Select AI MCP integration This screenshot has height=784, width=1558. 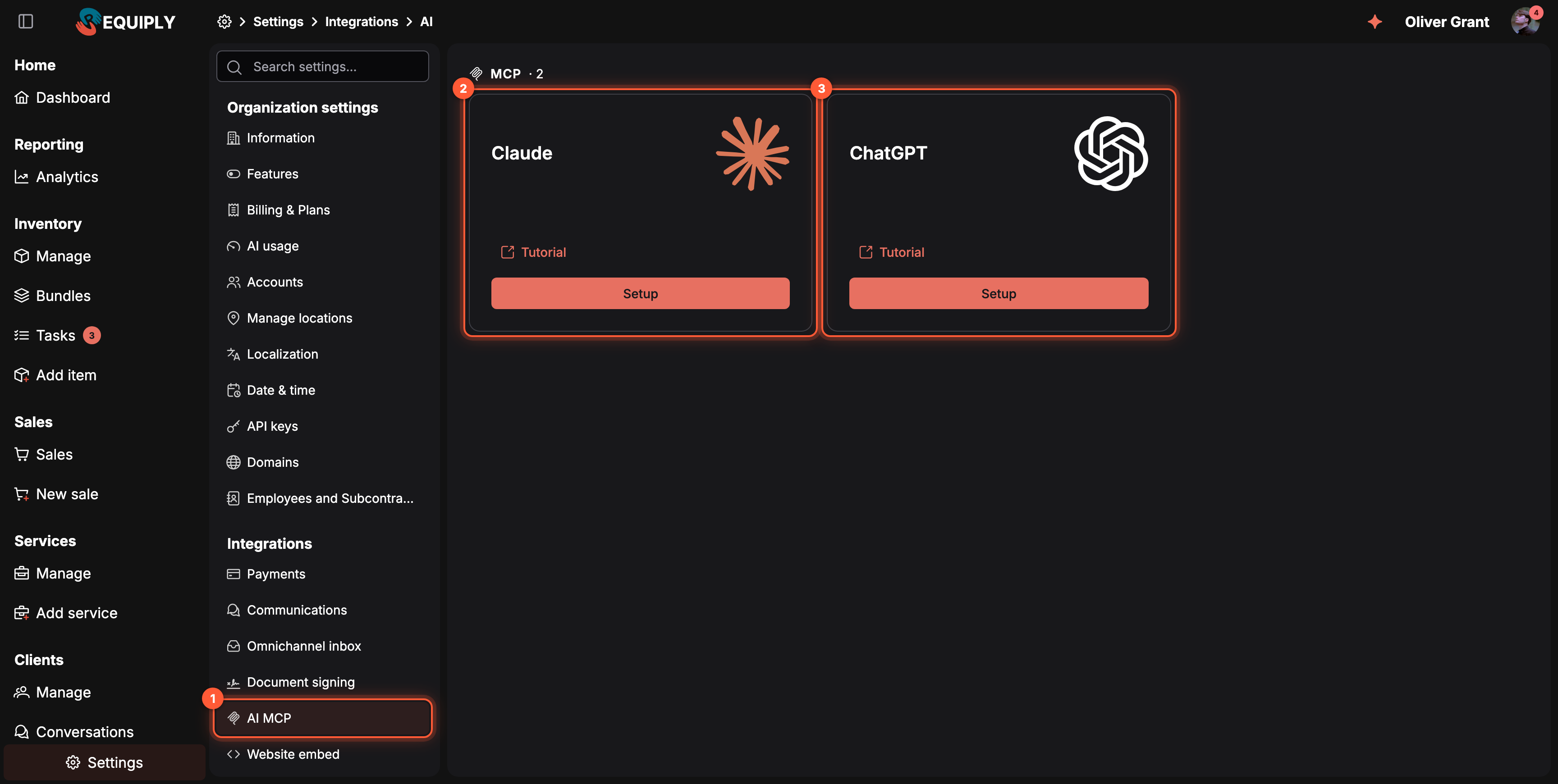pyautogui.click(x=322, y=718)
